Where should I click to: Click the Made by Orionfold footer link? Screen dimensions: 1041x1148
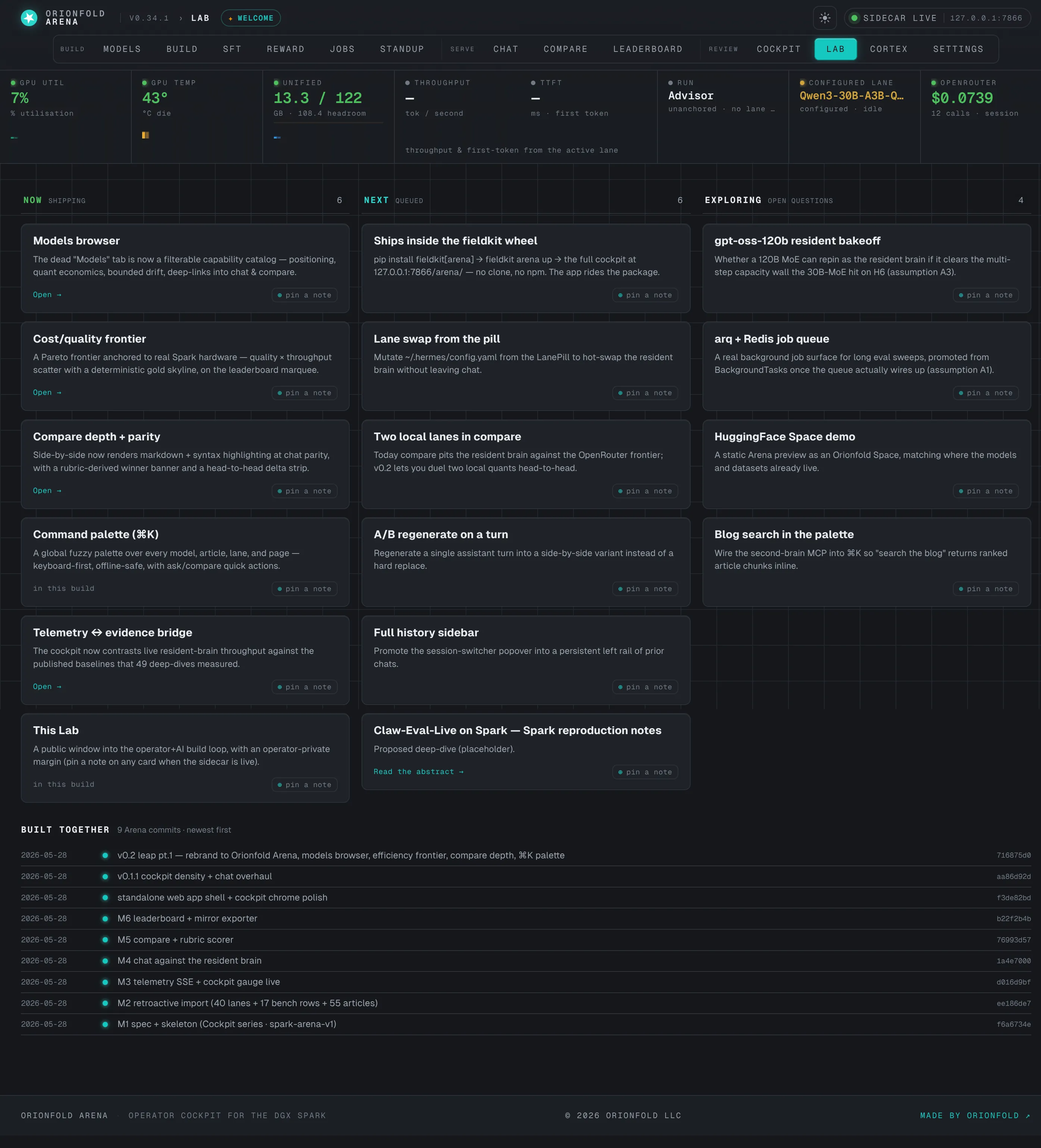click(975, 1116)
